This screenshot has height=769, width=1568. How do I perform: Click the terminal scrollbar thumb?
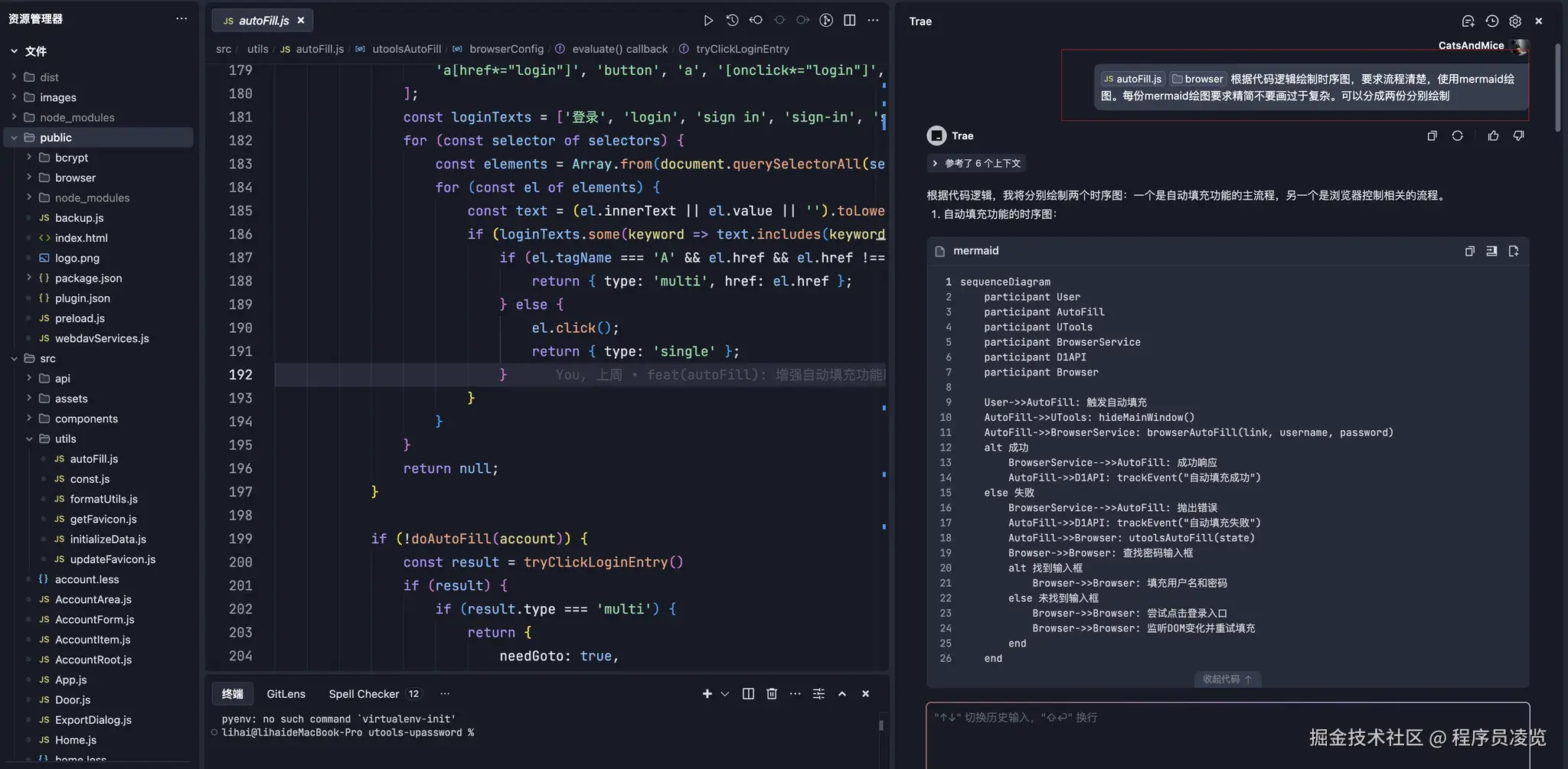coord(881,725)
